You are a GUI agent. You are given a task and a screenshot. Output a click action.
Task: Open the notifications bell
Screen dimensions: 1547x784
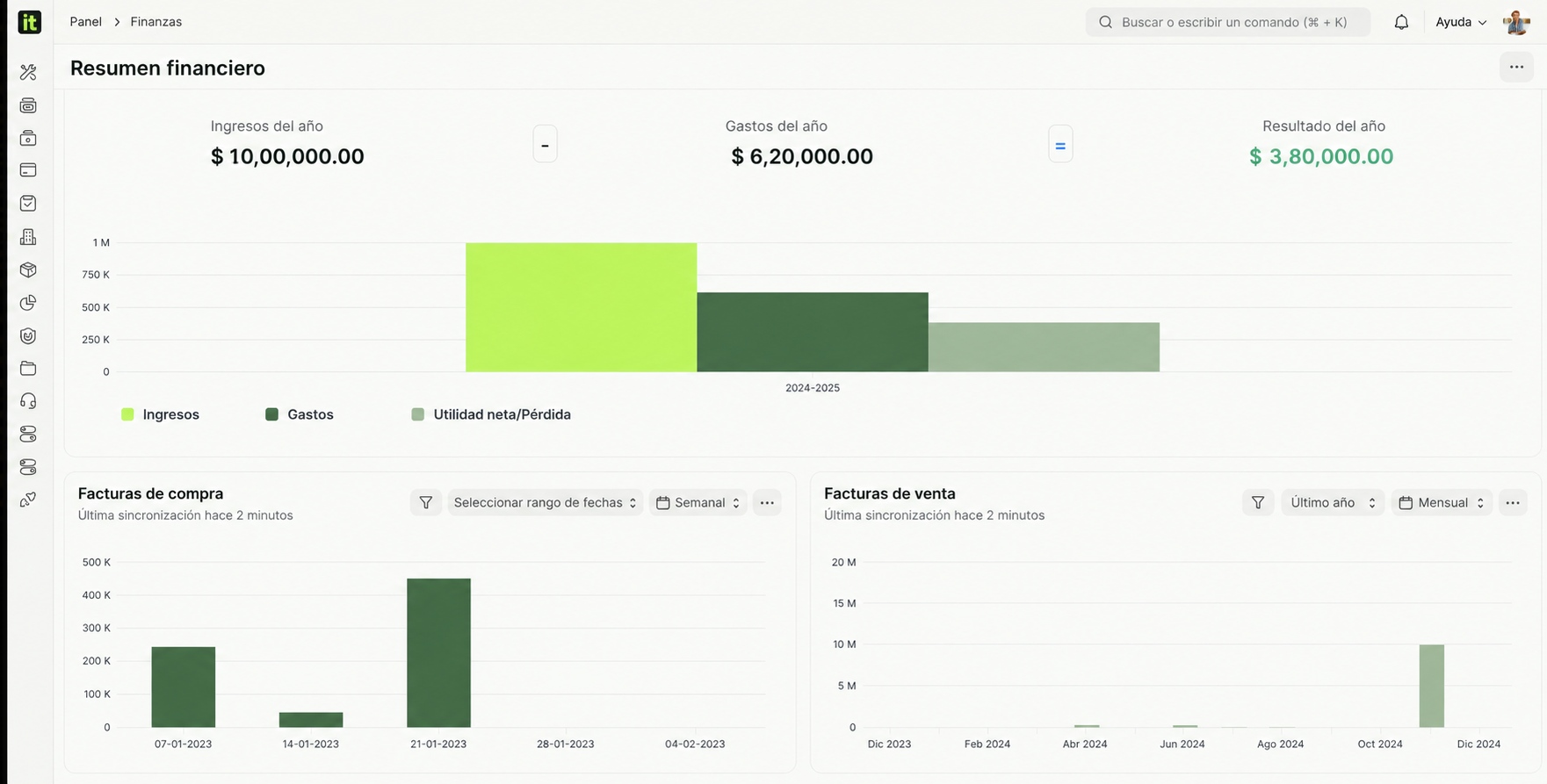(1401, 22)
